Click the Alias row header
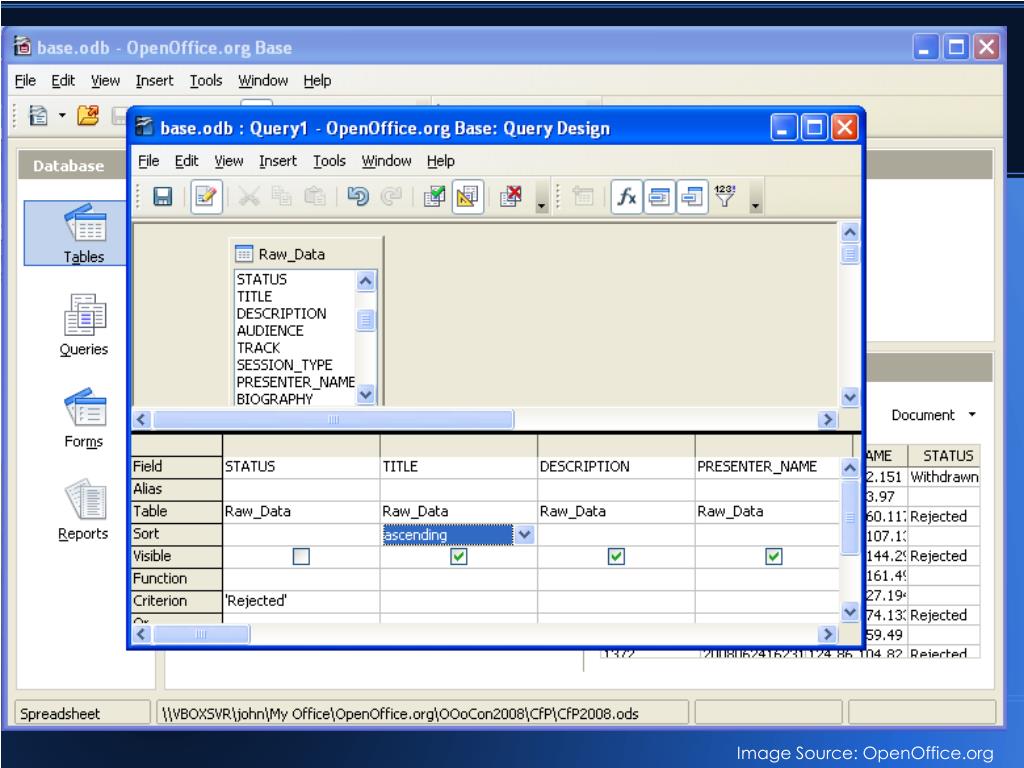Screen dimensions: 1024x768 pos(176,488)
